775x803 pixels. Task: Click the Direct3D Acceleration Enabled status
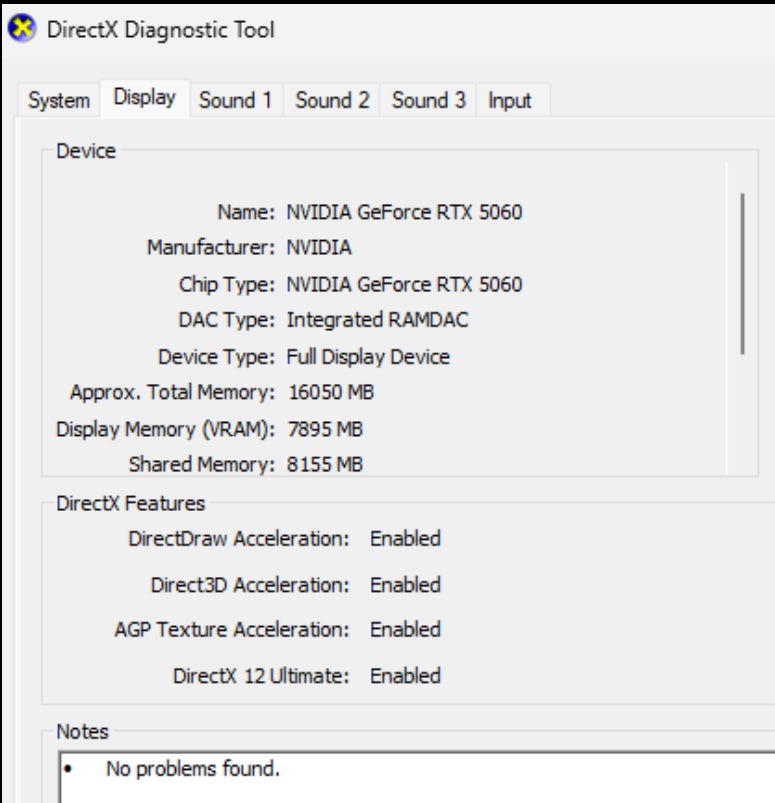[405, 585]
